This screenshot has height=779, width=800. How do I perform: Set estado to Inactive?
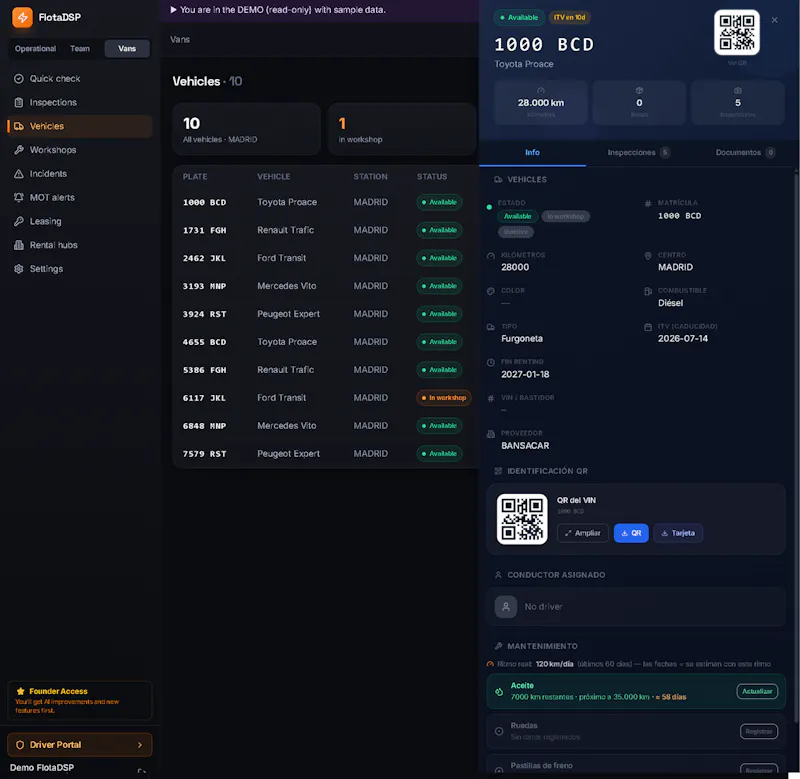click(516, 232)
